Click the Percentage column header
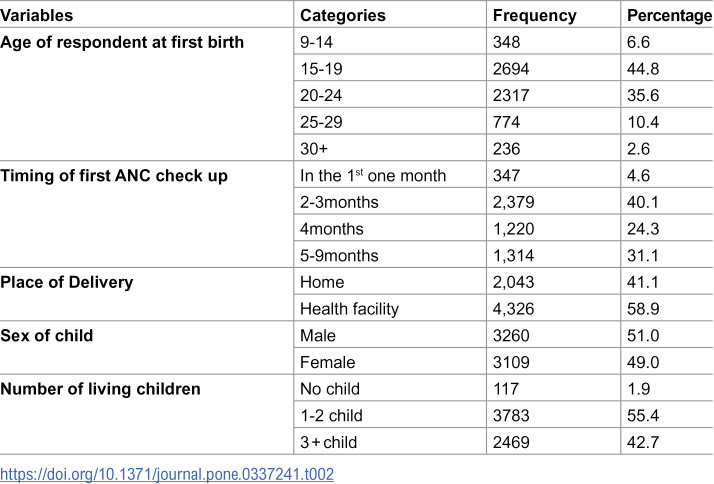The image size is (714, 484). coord(670,15)
